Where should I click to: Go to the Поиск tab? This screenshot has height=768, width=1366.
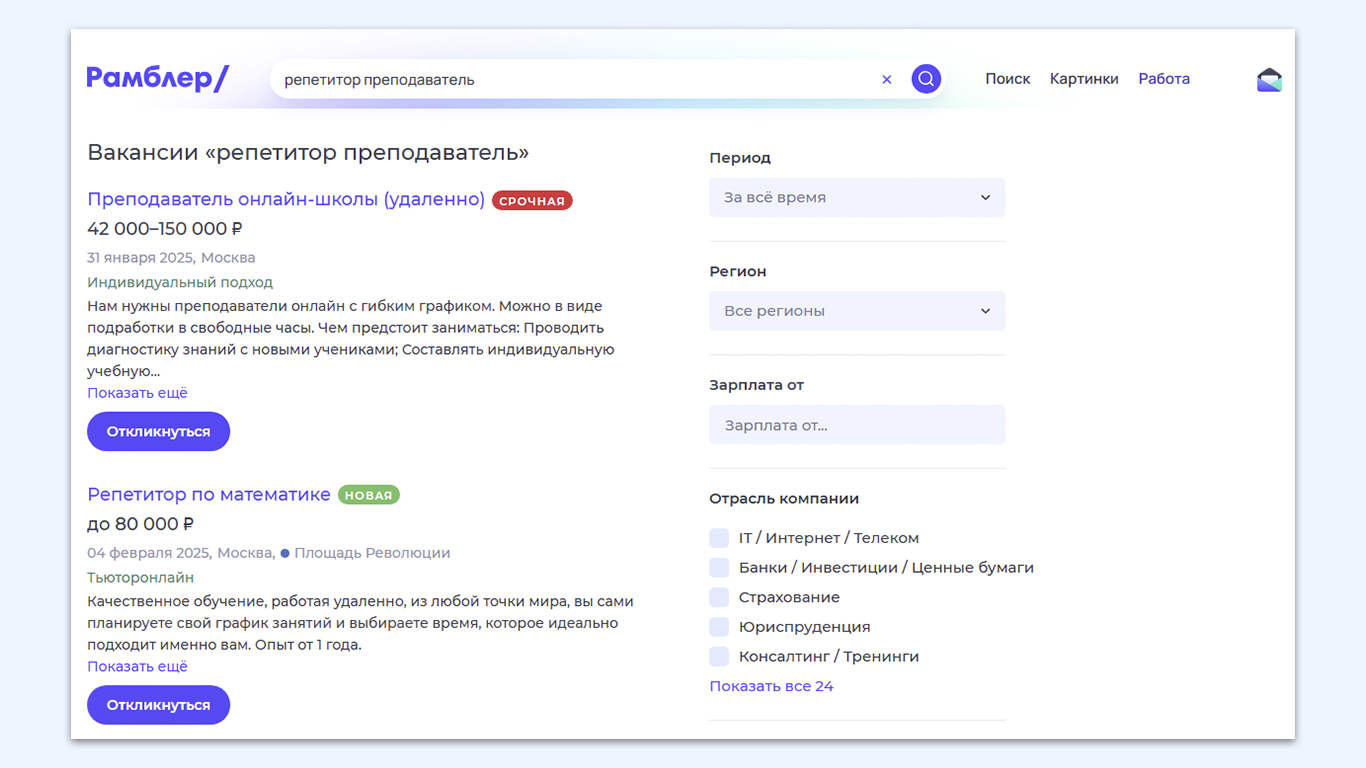[x=1007, y=79]
